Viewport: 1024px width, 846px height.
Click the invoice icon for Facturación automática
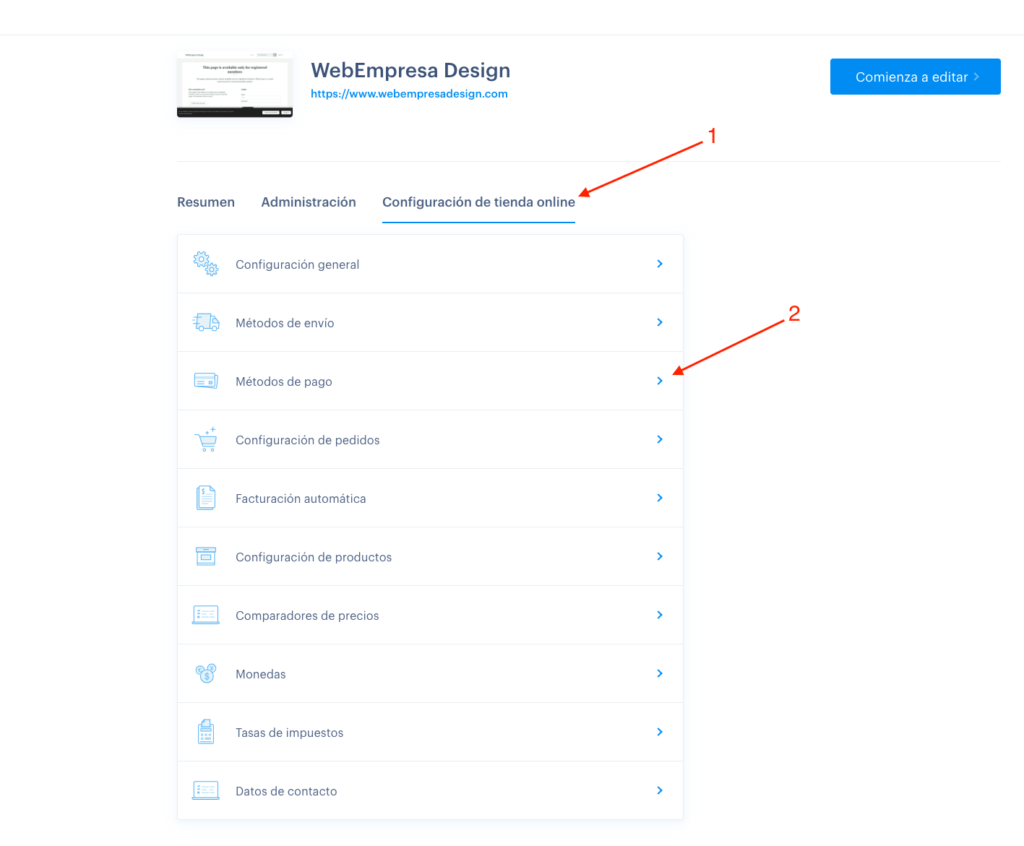click(206, 498)
